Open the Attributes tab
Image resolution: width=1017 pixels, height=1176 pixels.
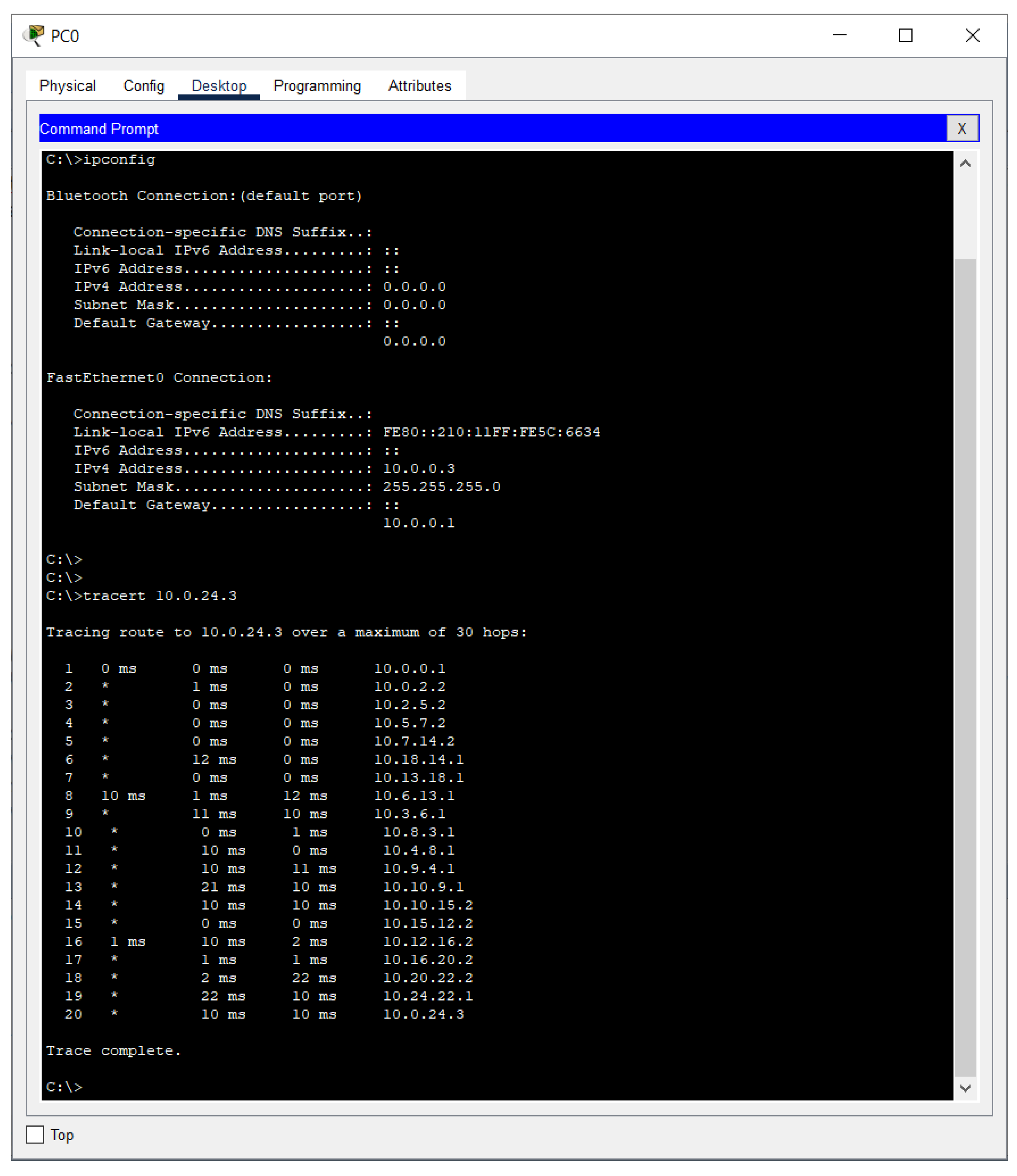pos(419,86)
